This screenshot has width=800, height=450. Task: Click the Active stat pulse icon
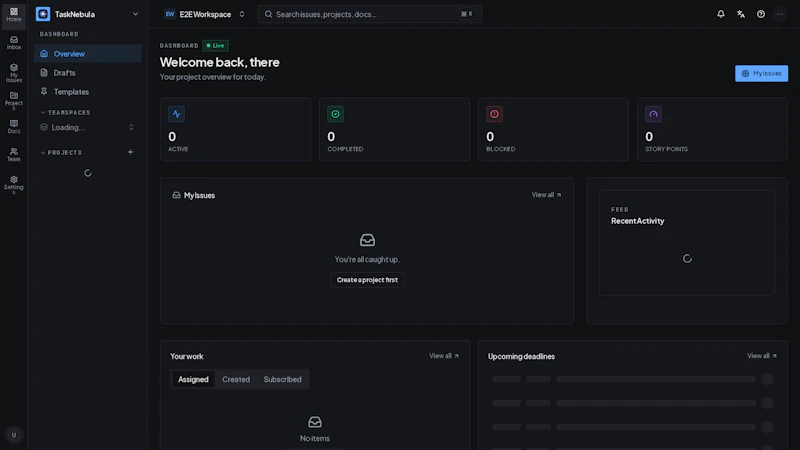[x=177, y=114]
